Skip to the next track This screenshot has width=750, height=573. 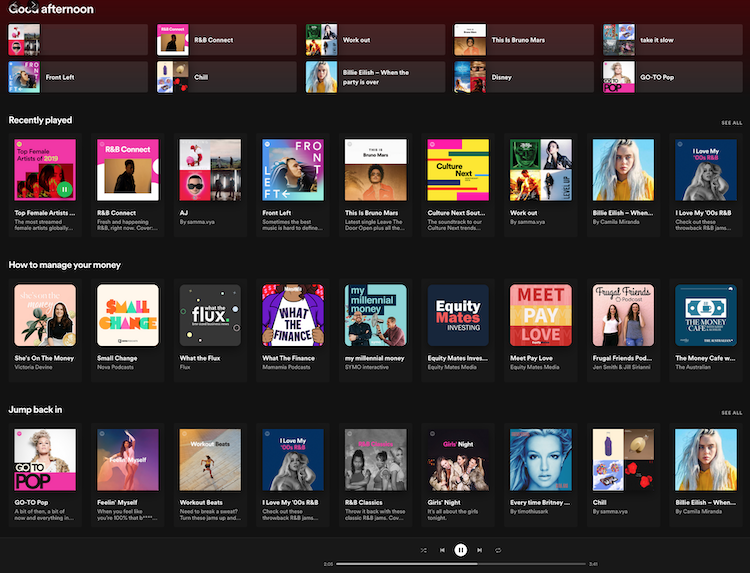coord(479,550)
